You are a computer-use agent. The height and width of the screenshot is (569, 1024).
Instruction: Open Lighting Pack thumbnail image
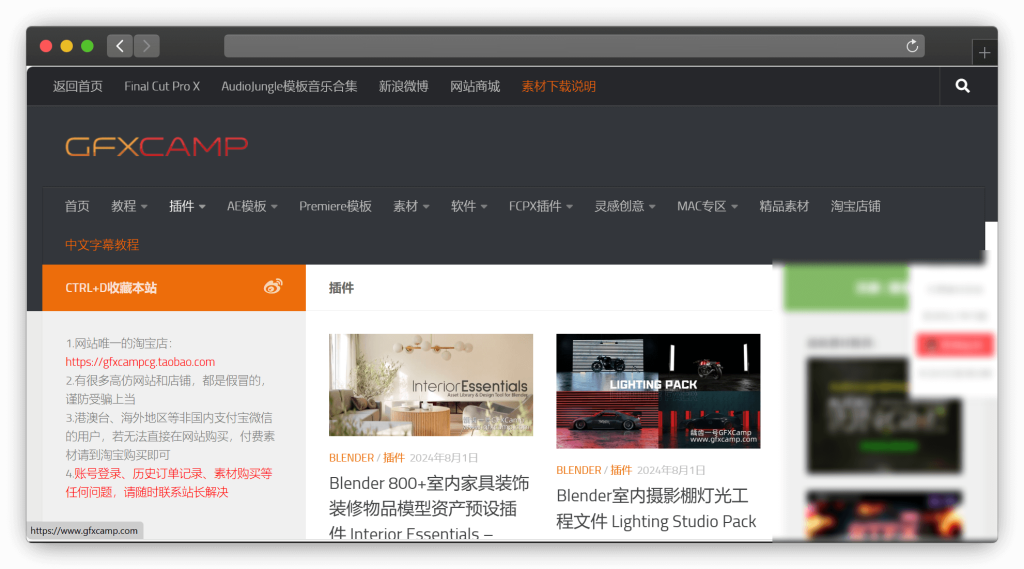click(658, 391)
